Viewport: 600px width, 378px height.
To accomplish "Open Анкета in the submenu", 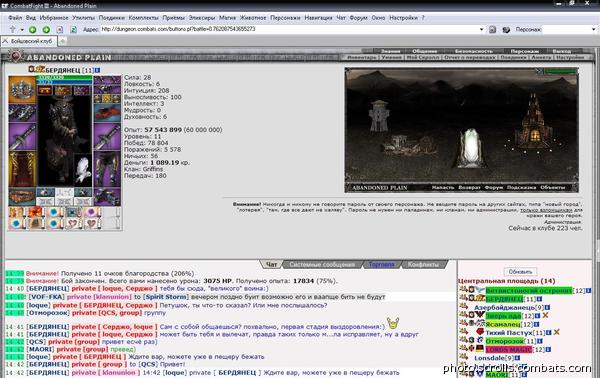I will [x=541, y=57].
